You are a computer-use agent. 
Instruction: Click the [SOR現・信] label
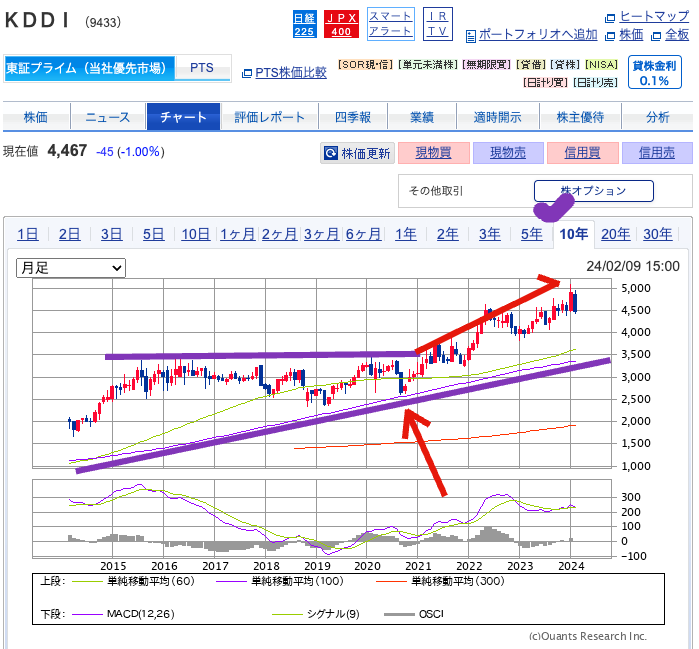coord(366,65)
